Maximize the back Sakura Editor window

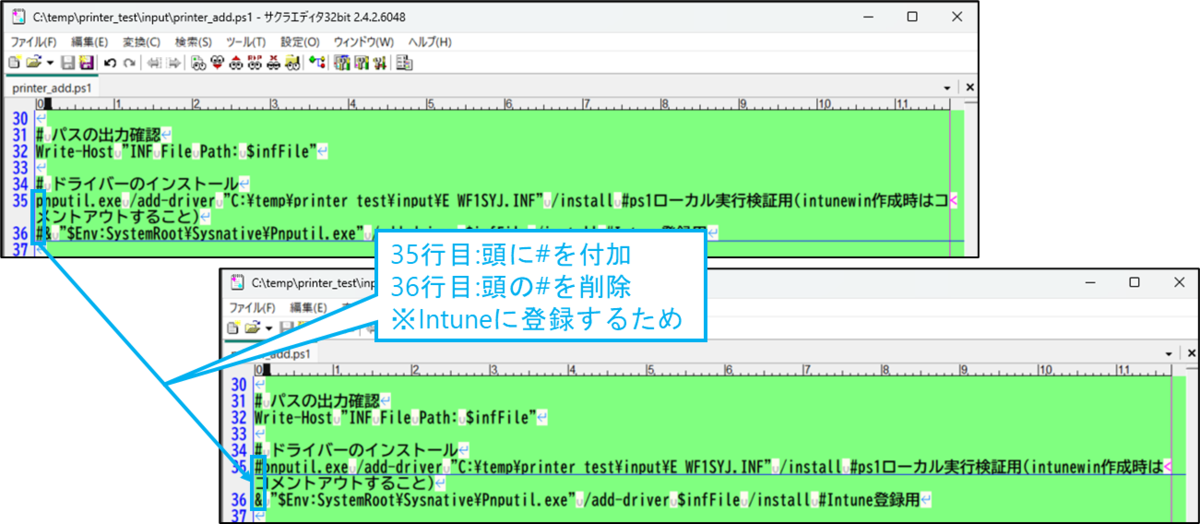tap(912, 17)
